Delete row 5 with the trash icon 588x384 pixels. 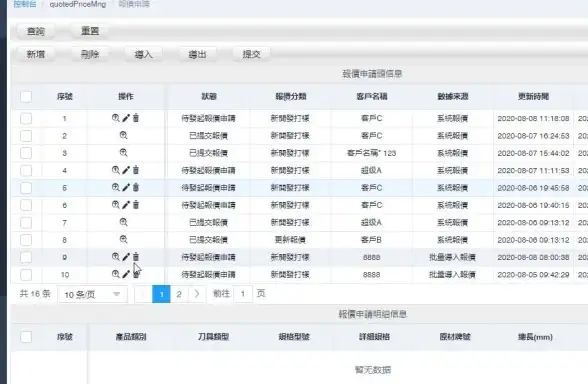[x=136, y=188]
